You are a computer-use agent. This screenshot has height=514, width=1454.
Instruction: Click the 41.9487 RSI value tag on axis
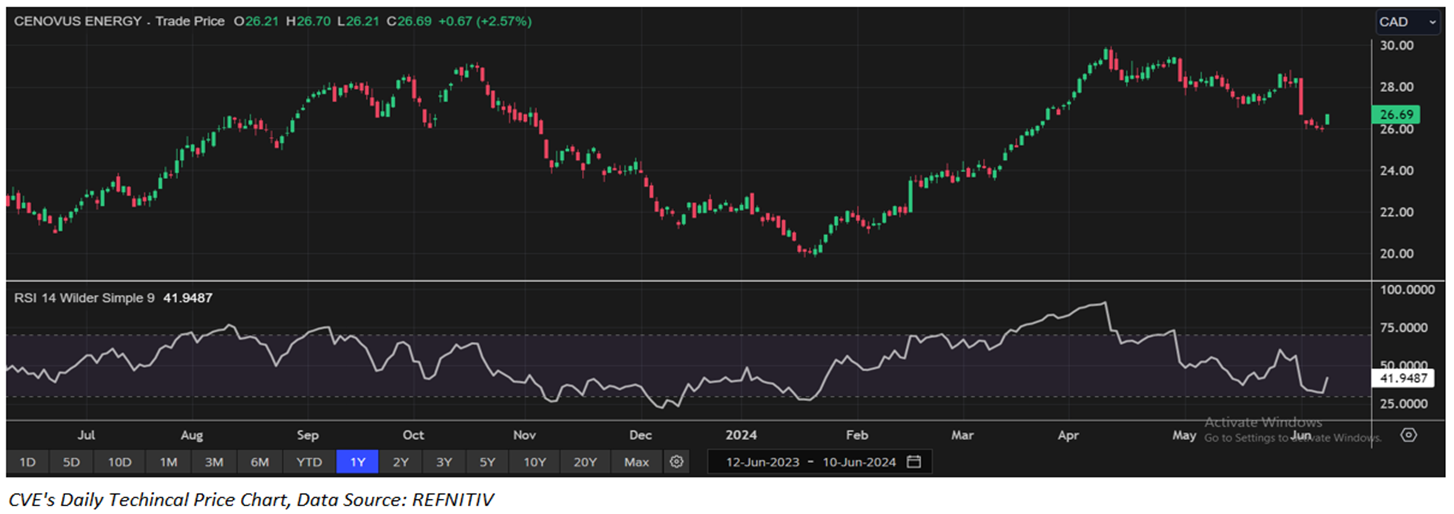point(1403,379)
